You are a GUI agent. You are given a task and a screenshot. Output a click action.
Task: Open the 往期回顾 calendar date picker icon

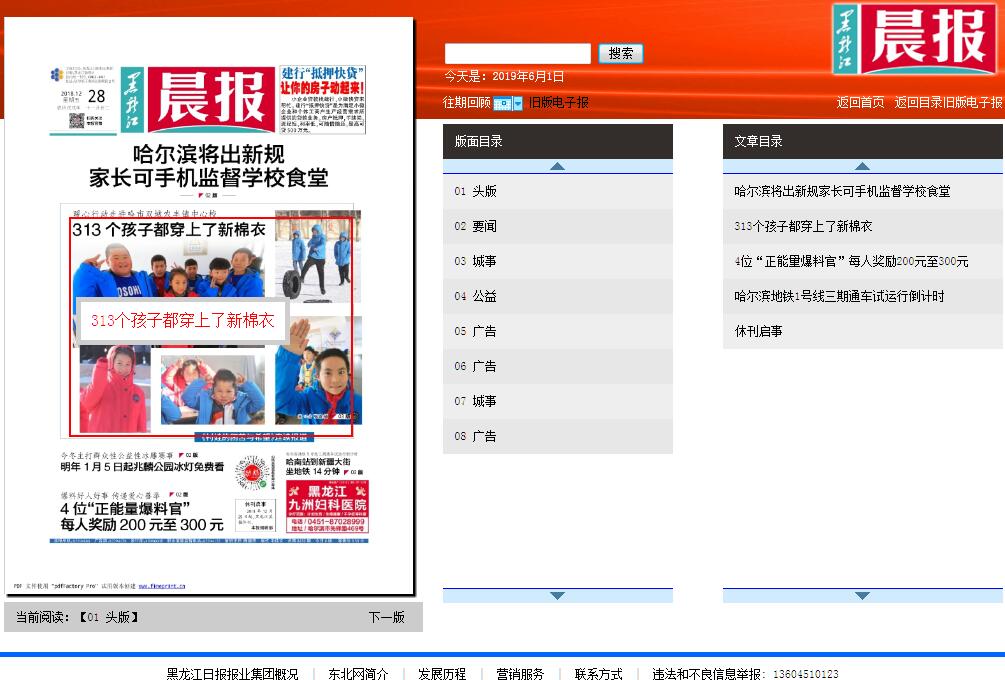tap(503, 103)
